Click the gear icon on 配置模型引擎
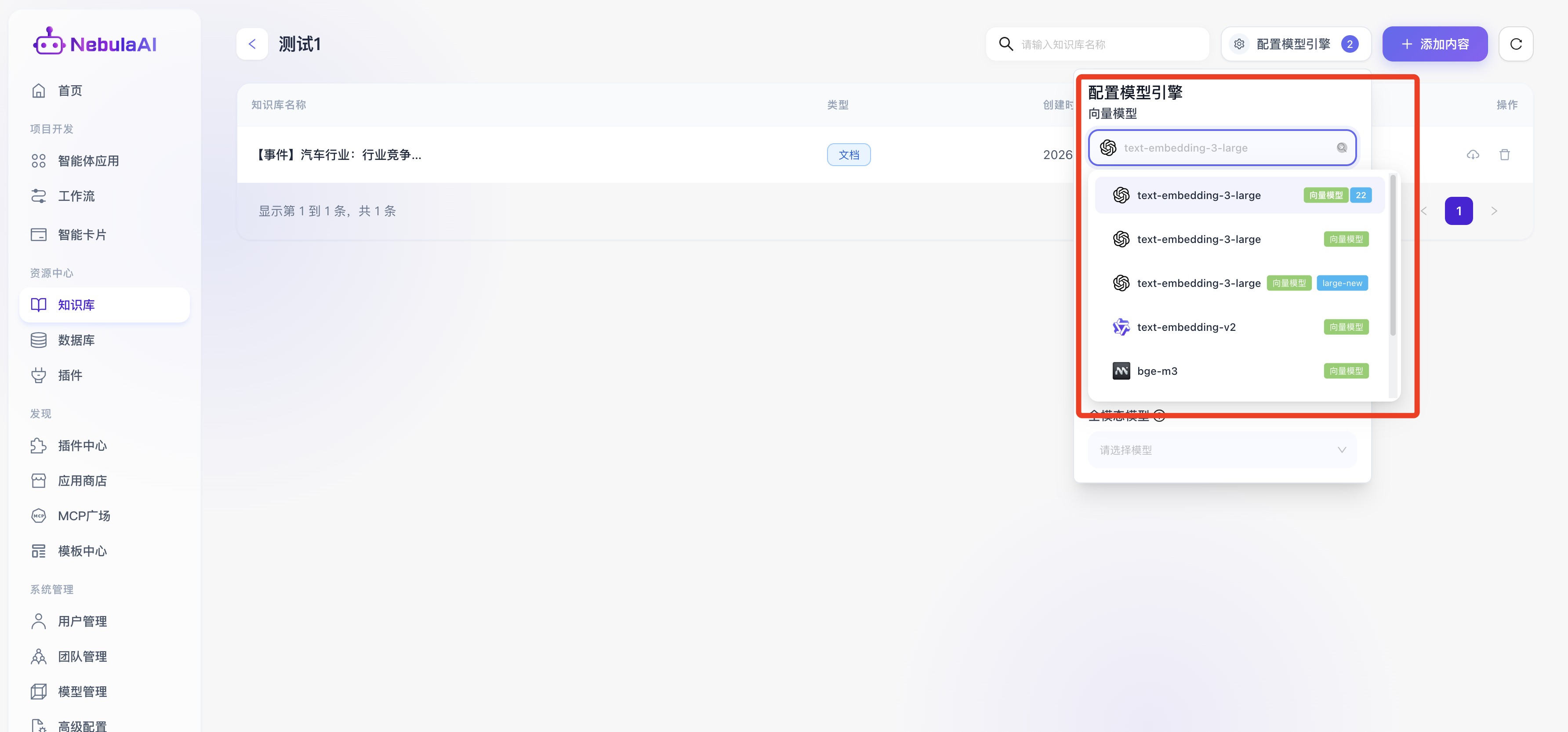 (x=1239, y=44)
